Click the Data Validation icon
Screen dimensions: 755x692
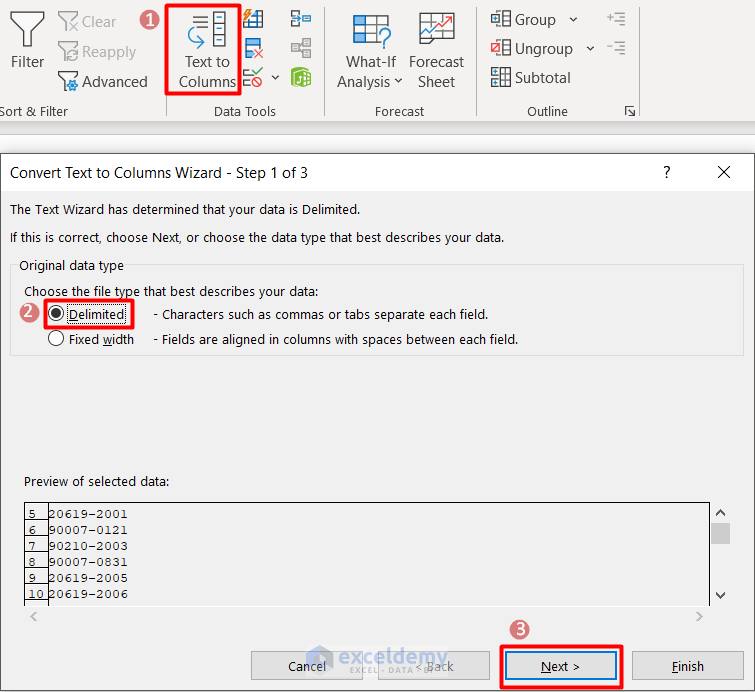[253, 77]
